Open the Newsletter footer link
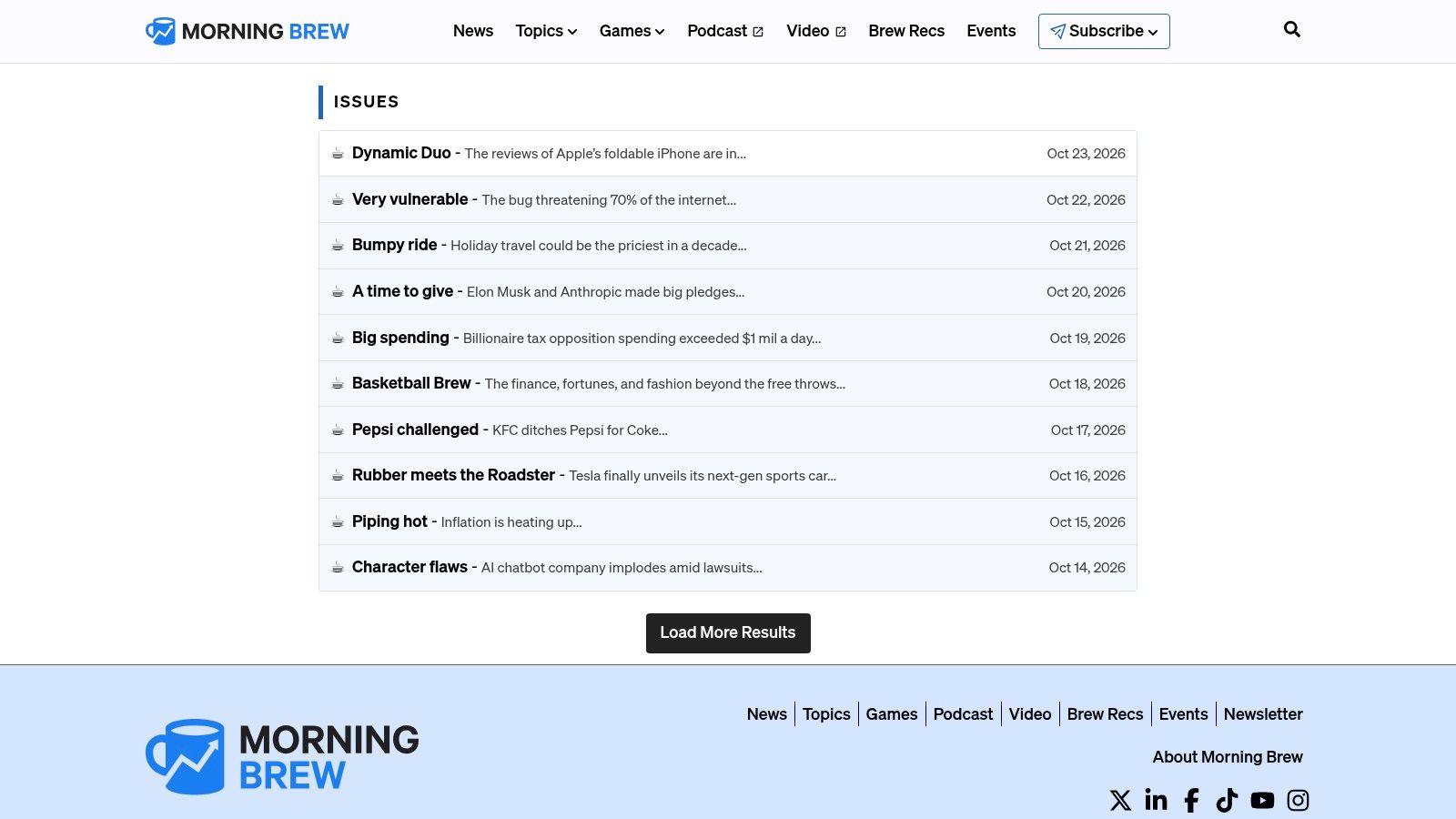Image resolution: width=1456 pixels, height=819 pixels. (x=1263, y=714)
